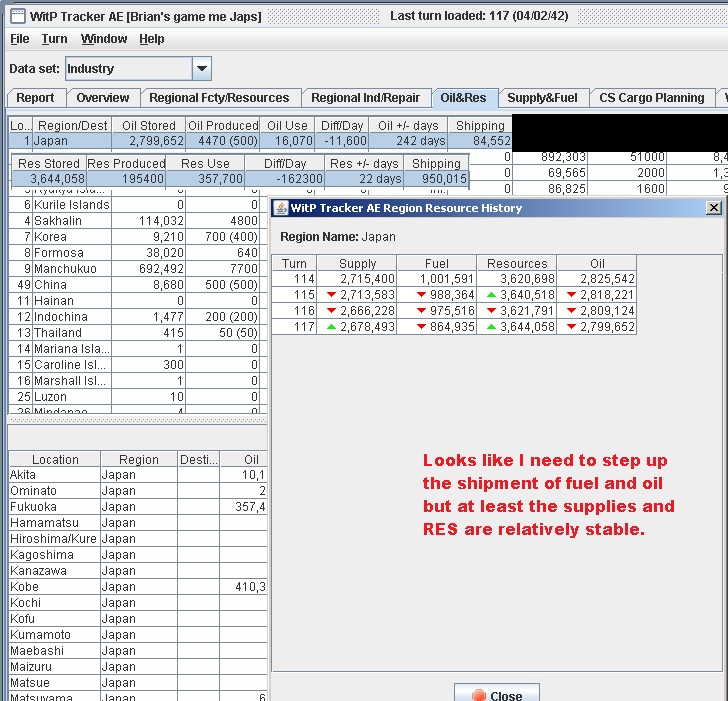Select the Formosa region row
This screenshot has width=728, height=701.
pyautogui.click(x=138, y=253)
